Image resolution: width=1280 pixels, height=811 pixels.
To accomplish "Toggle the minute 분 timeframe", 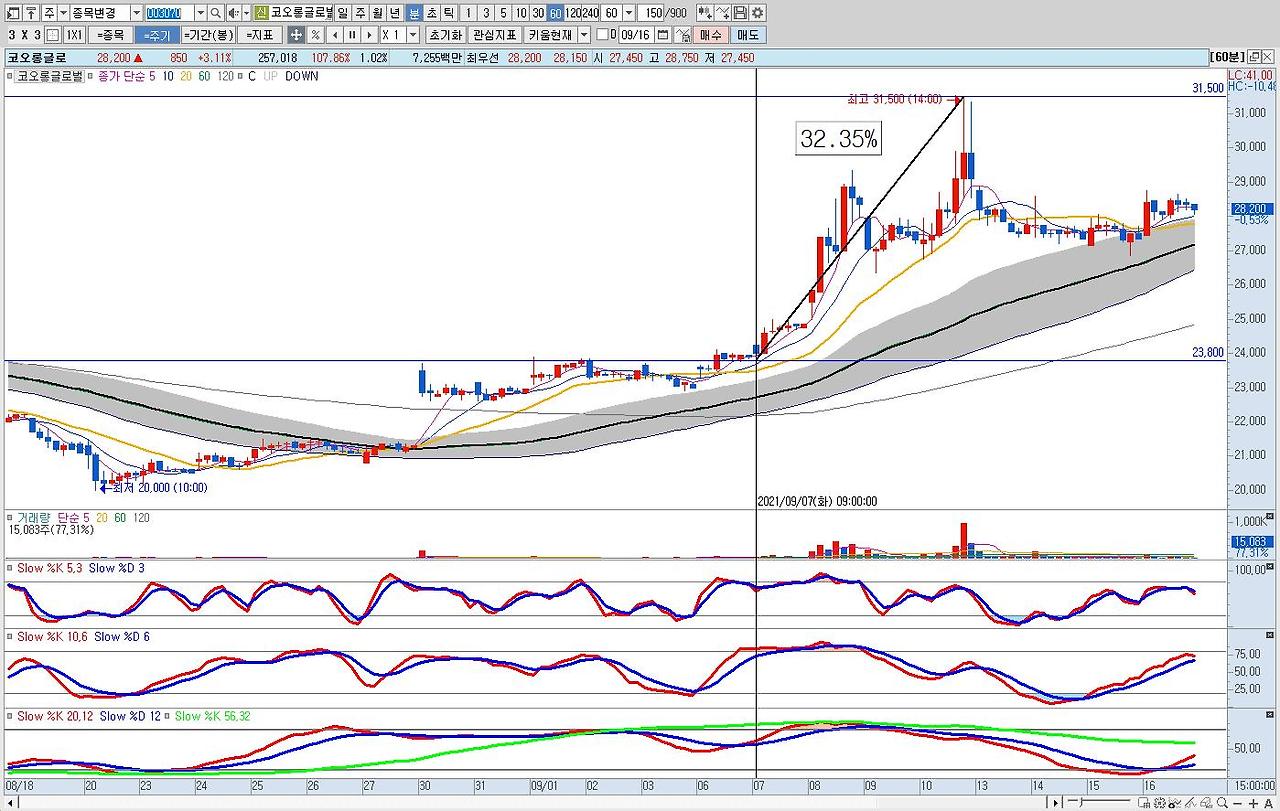I will point(414,13).
